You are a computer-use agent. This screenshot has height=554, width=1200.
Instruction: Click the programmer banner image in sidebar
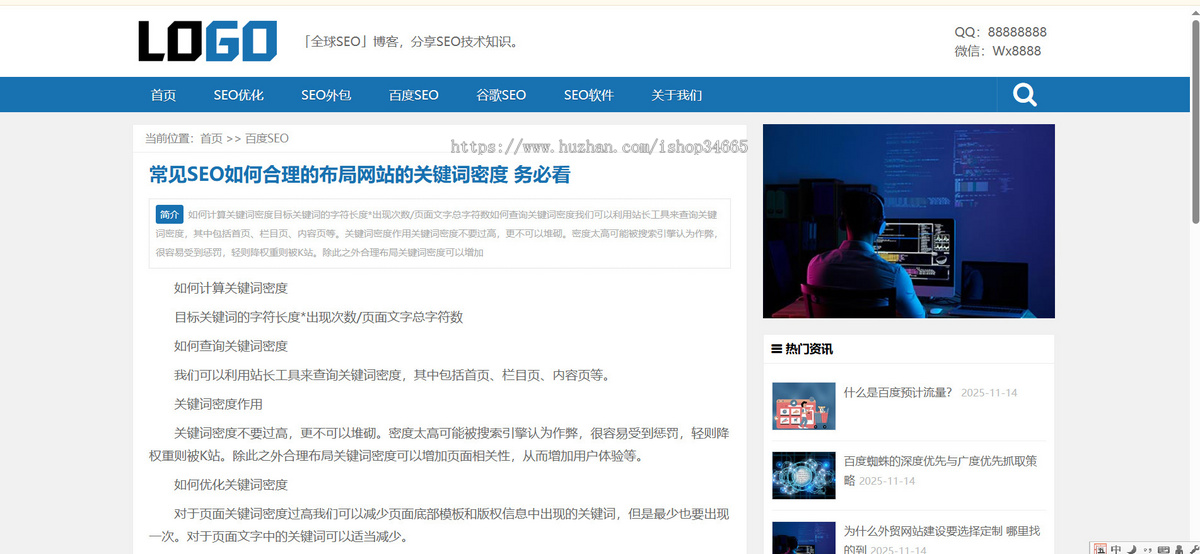pos(909,221)
